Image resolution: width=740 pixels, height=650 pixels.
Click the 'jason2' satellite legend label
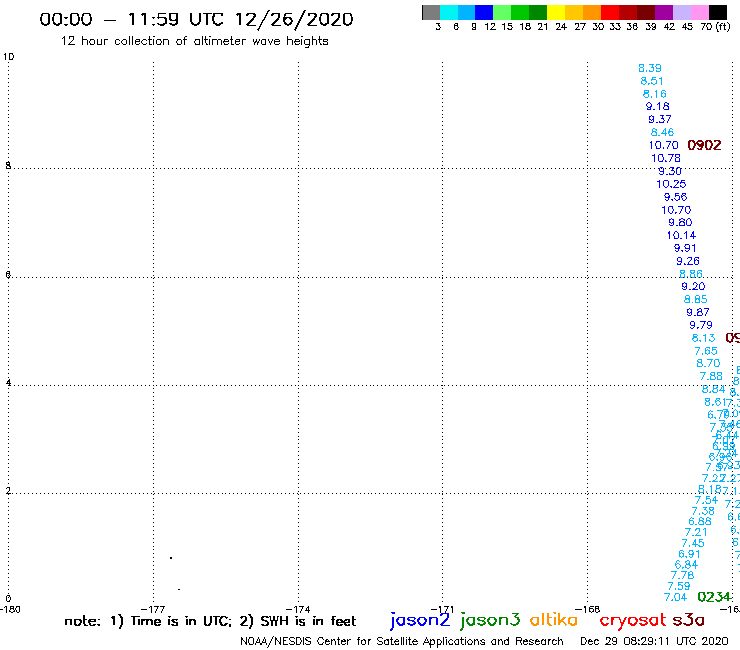(420, 620)
